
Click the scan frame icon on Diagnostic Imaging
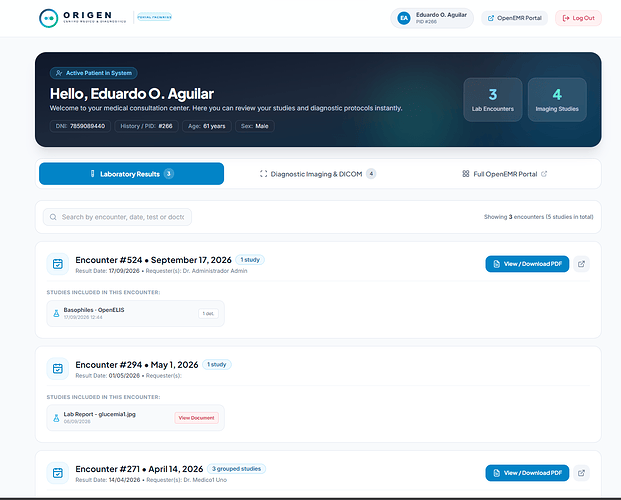pos(263,174)
